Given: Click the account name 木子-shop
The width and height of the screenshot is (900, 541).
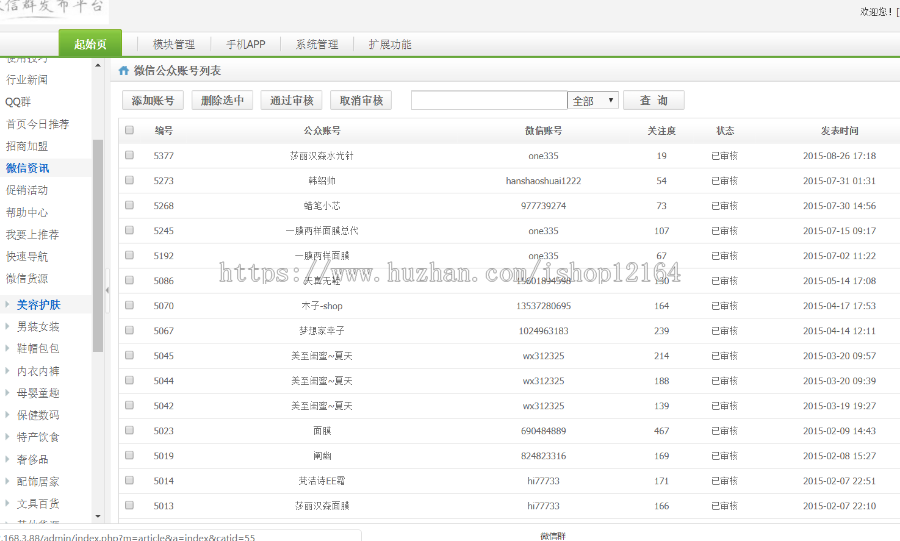Looking at the screenshot, I should (x=322, y=306).
